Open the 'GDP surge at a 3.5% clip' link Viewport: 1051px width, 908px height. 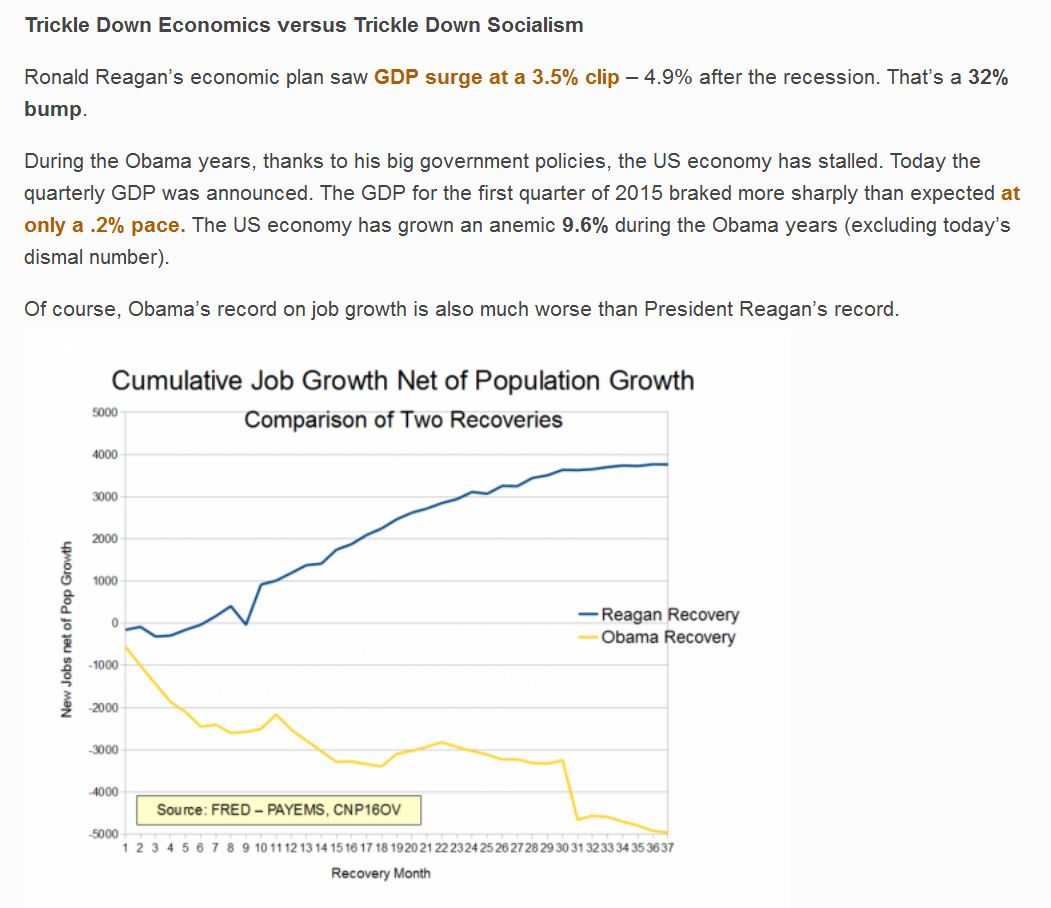click(496, 77)
